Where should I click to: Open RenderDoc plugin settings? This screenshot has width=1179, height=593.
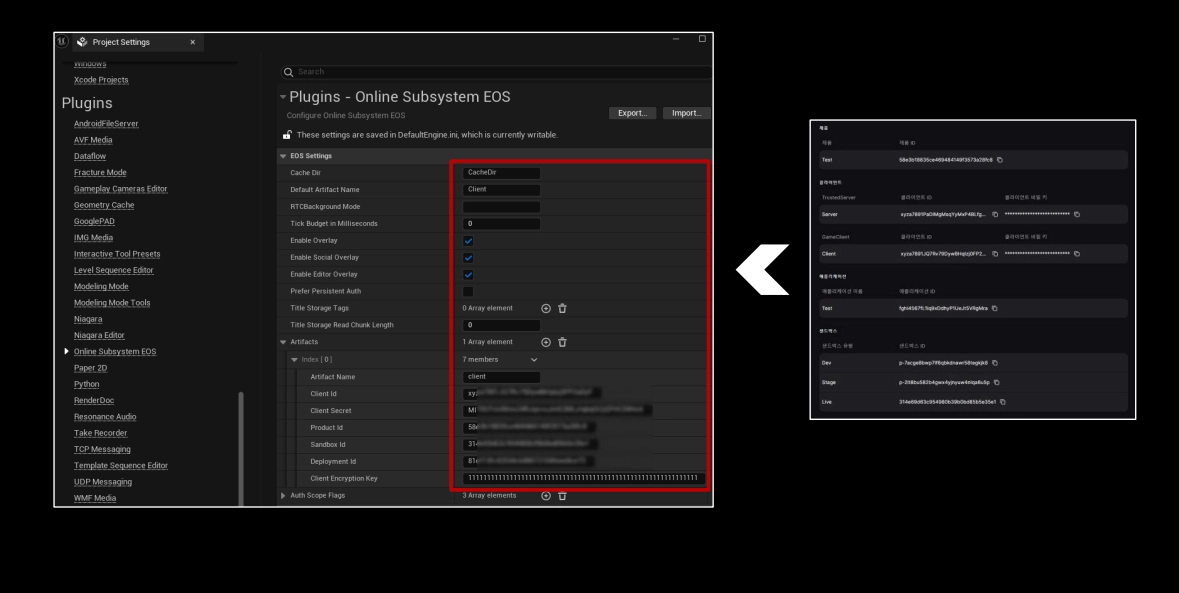pos(94,401)
